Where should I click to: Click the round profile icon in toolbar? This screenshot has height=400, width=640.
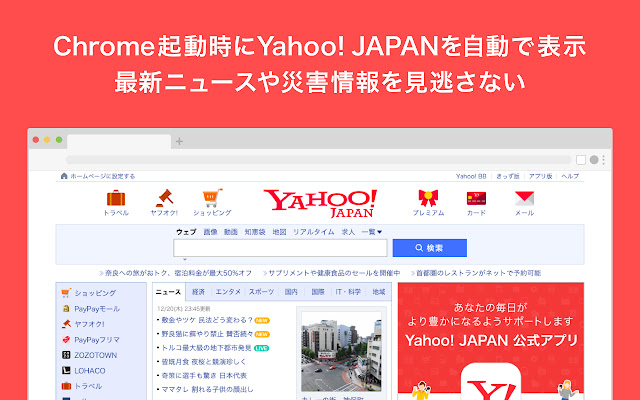(x=594, y=160)
